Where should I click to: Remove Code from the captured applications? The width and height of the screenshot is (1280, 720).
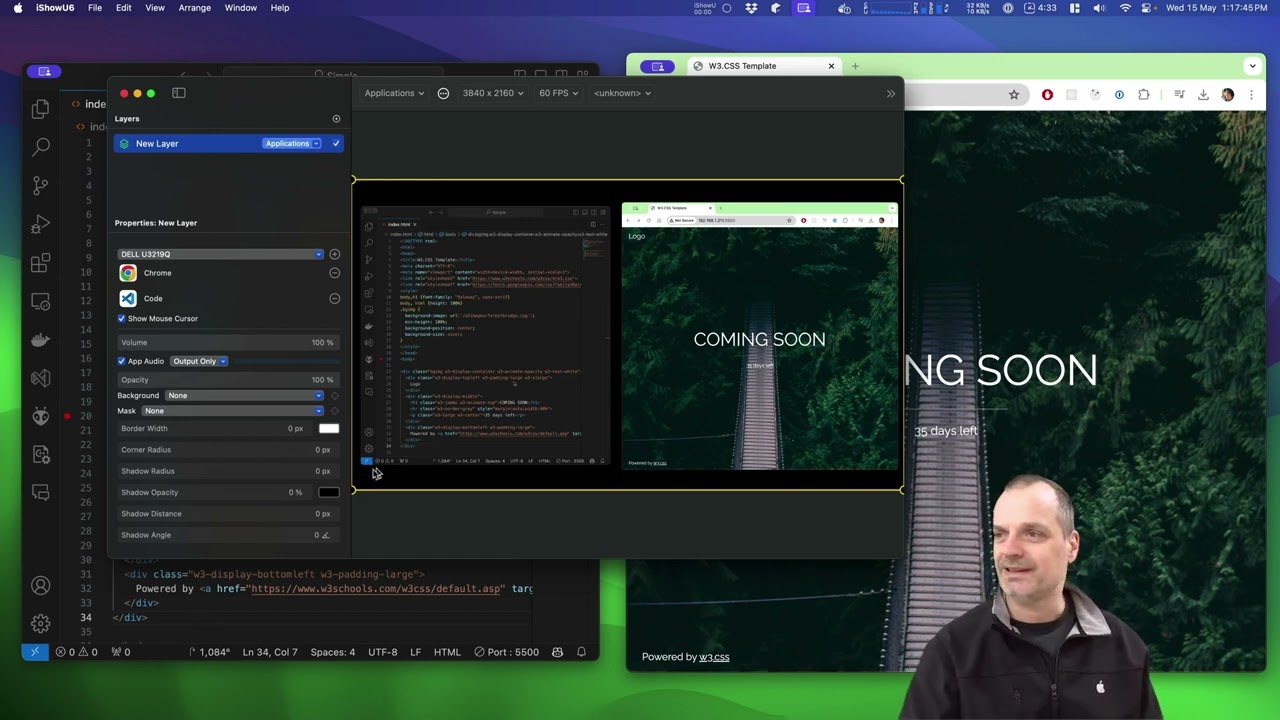335,298
